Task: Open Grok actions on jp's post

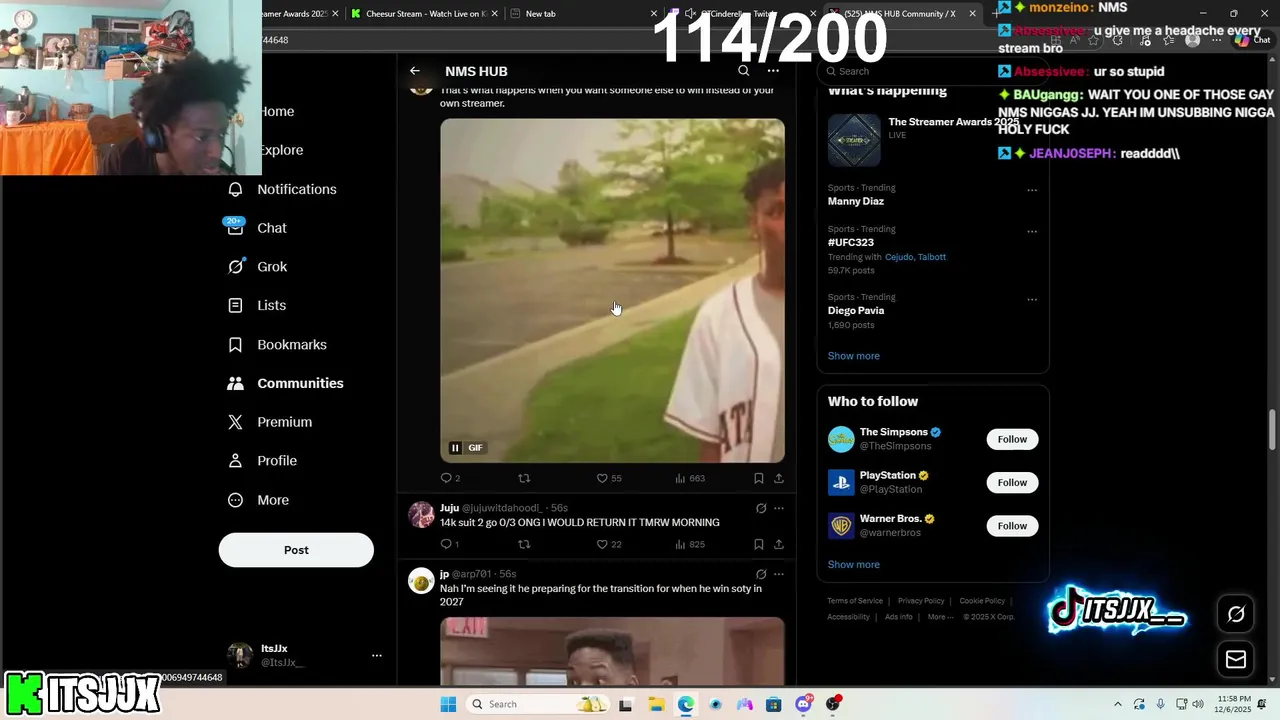Action: click(x=761, y=574)
